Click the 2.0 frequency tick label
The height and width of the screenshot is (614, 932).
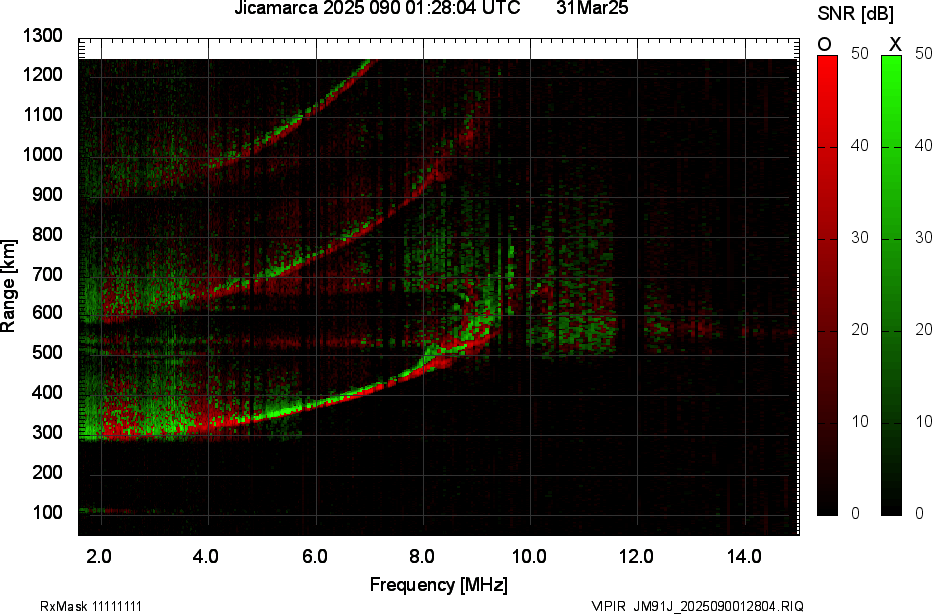(99, 556)
